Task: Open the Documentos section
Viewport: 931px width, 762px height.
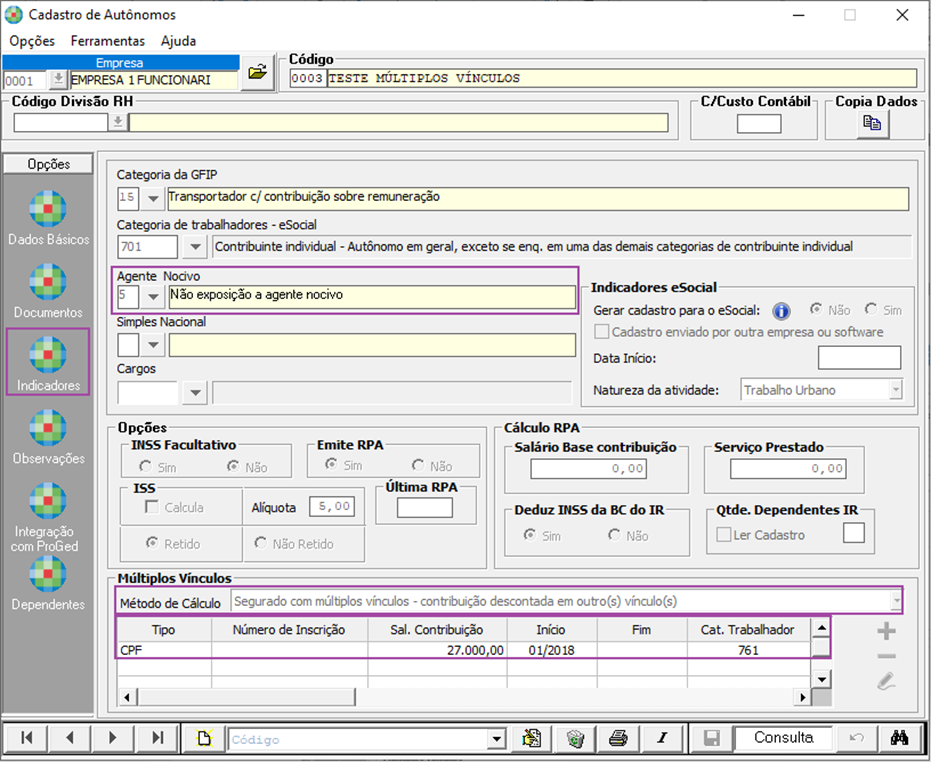Action: click(48, 291)
